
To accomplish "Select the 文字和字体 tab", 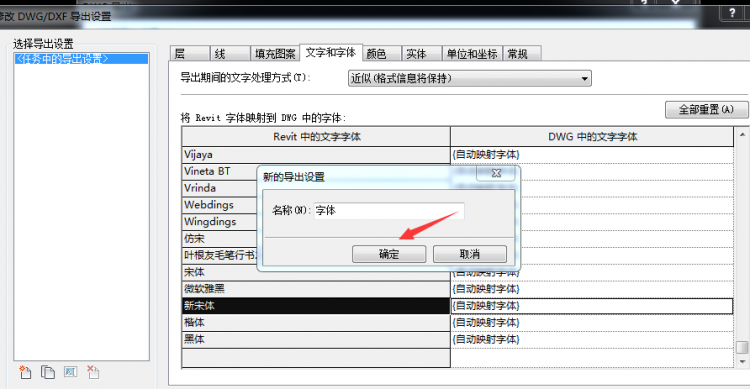I will point(331,53).
